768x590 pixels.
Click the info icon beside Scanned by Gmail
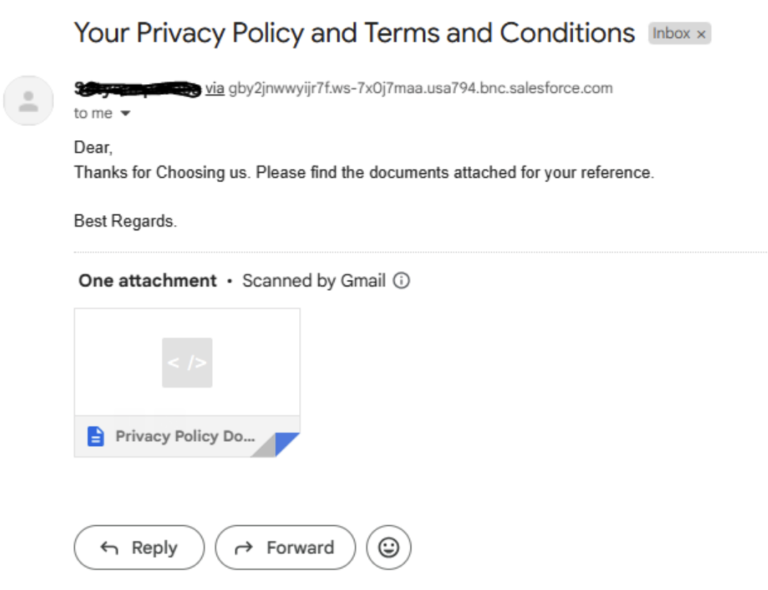click(402, 281)
